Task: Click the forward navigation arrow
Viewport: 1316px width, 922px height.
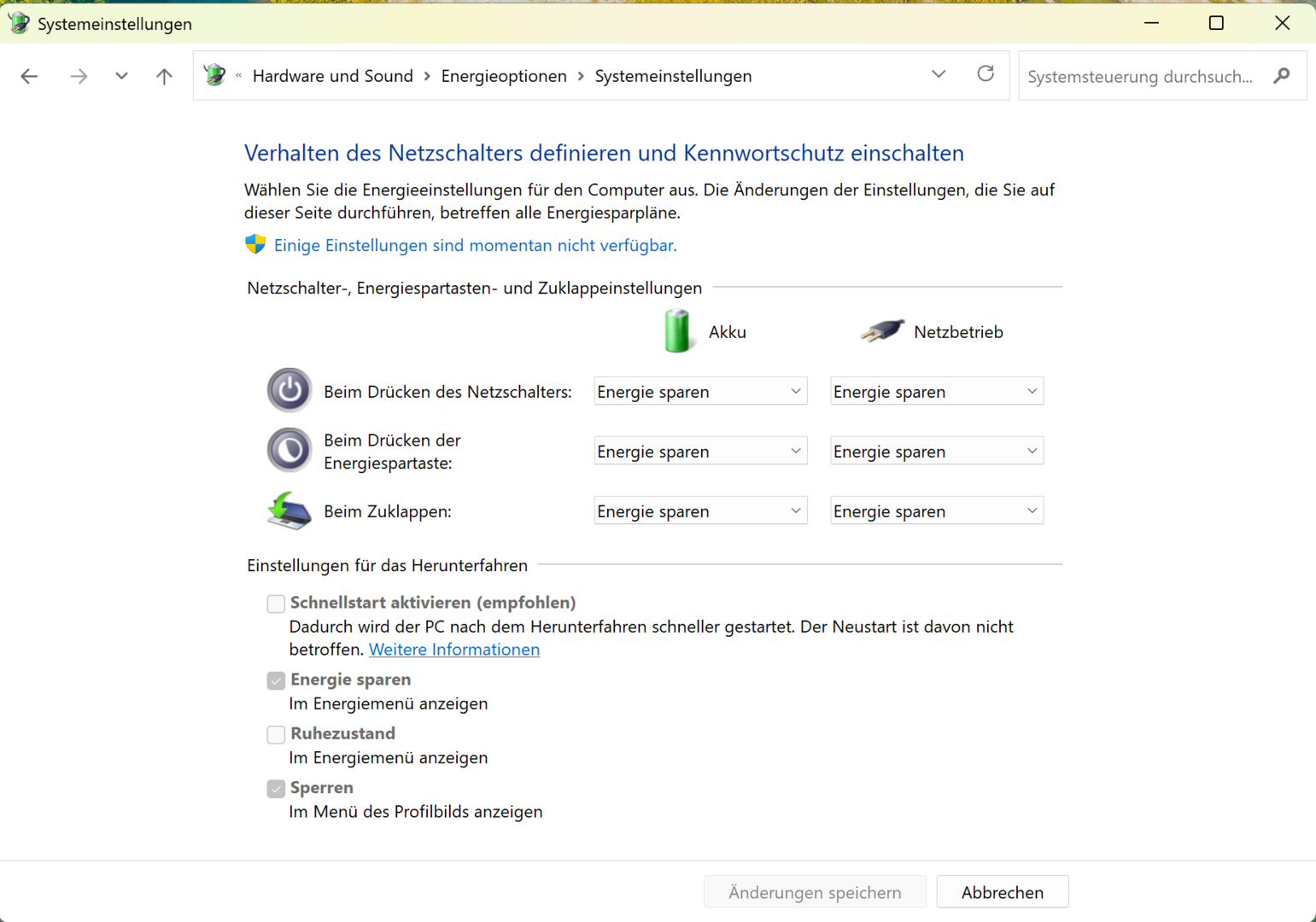Action: (x=79, y=76)
